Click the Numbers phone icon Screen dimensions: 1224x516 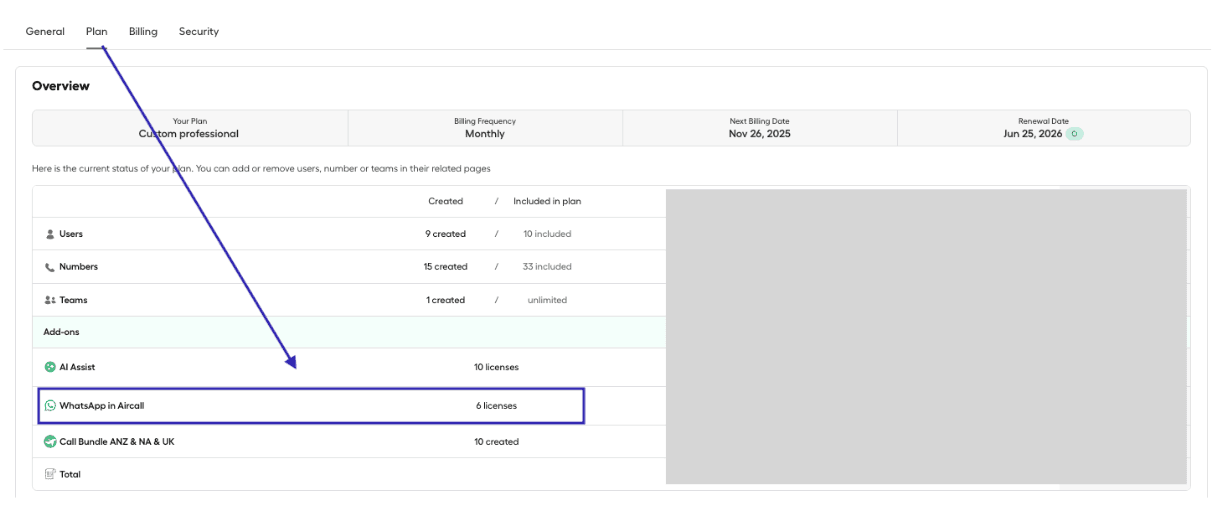tap(50, 267)
